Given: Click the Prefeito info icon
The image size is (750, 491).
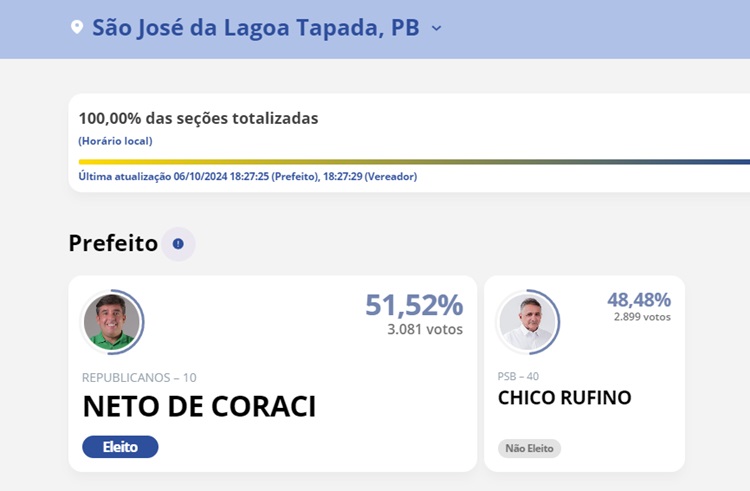Looking at the screenshot, I should (x=178, y=243).
